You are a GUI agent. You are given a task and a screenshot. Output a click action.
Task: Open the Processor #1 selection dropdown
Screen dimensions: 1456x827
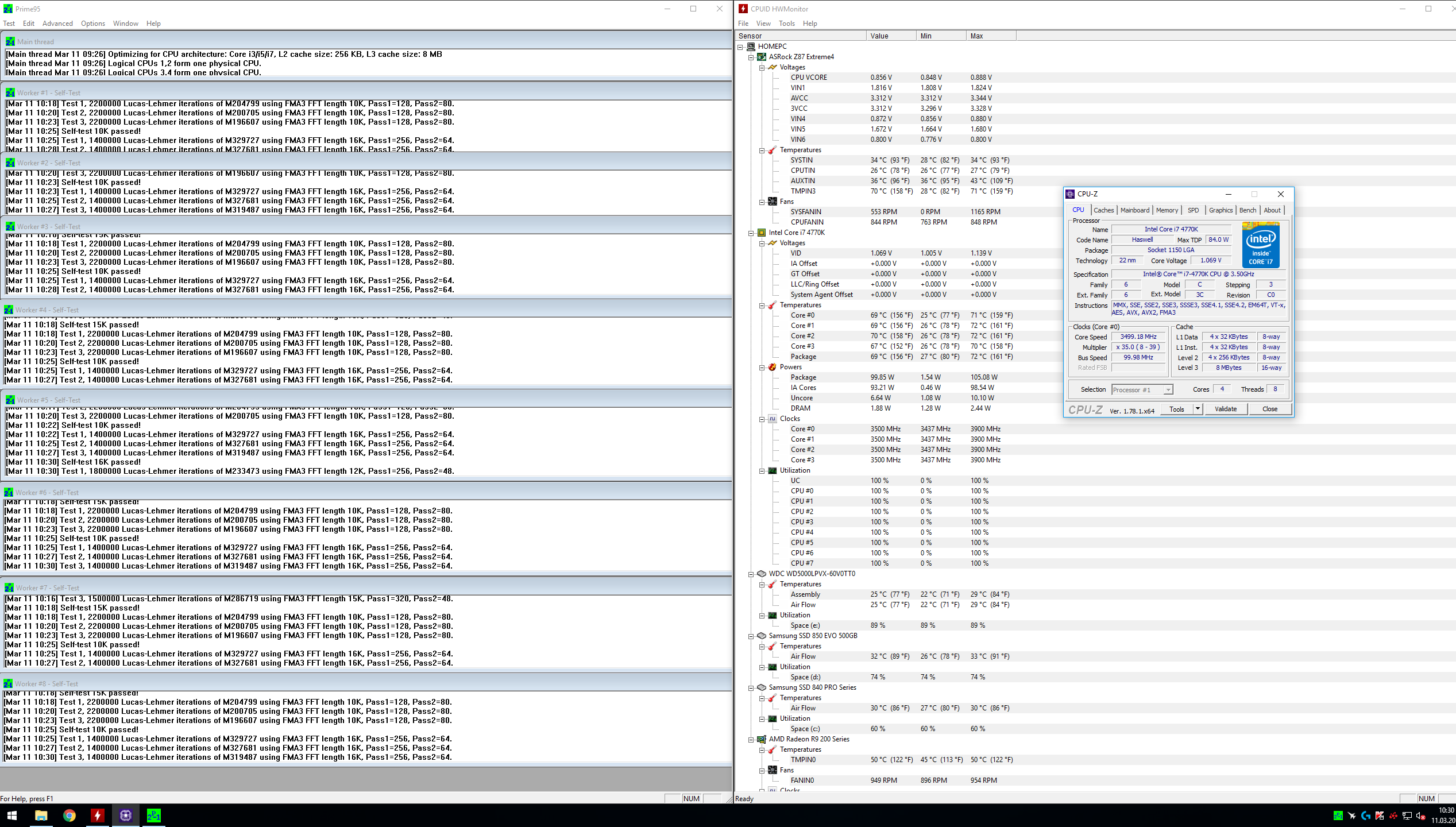[1168, 390]
